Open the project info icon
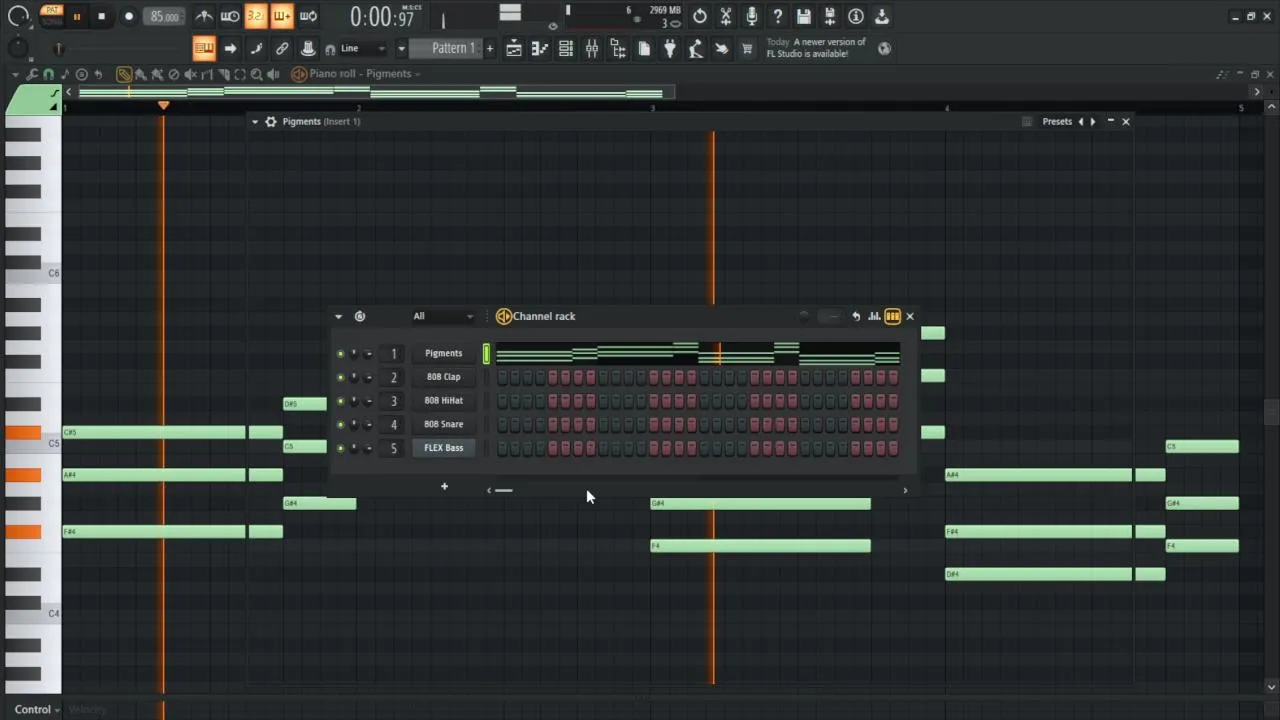This screenshot has width=1280, height=720. tap(856, 16)
